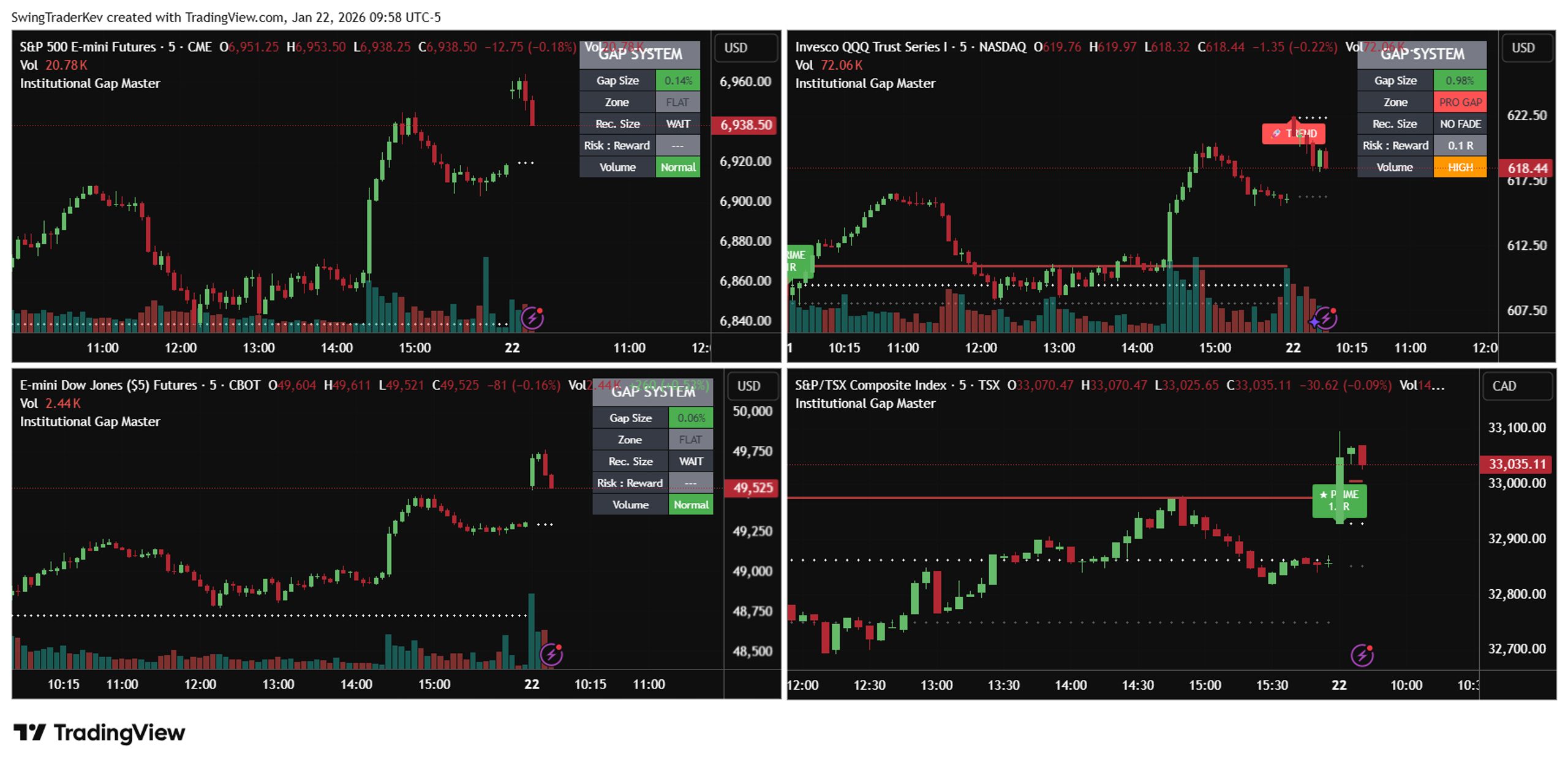
Task: Click the lightning icon on the Invesco QQQ chart
Action: point(1325,318)
